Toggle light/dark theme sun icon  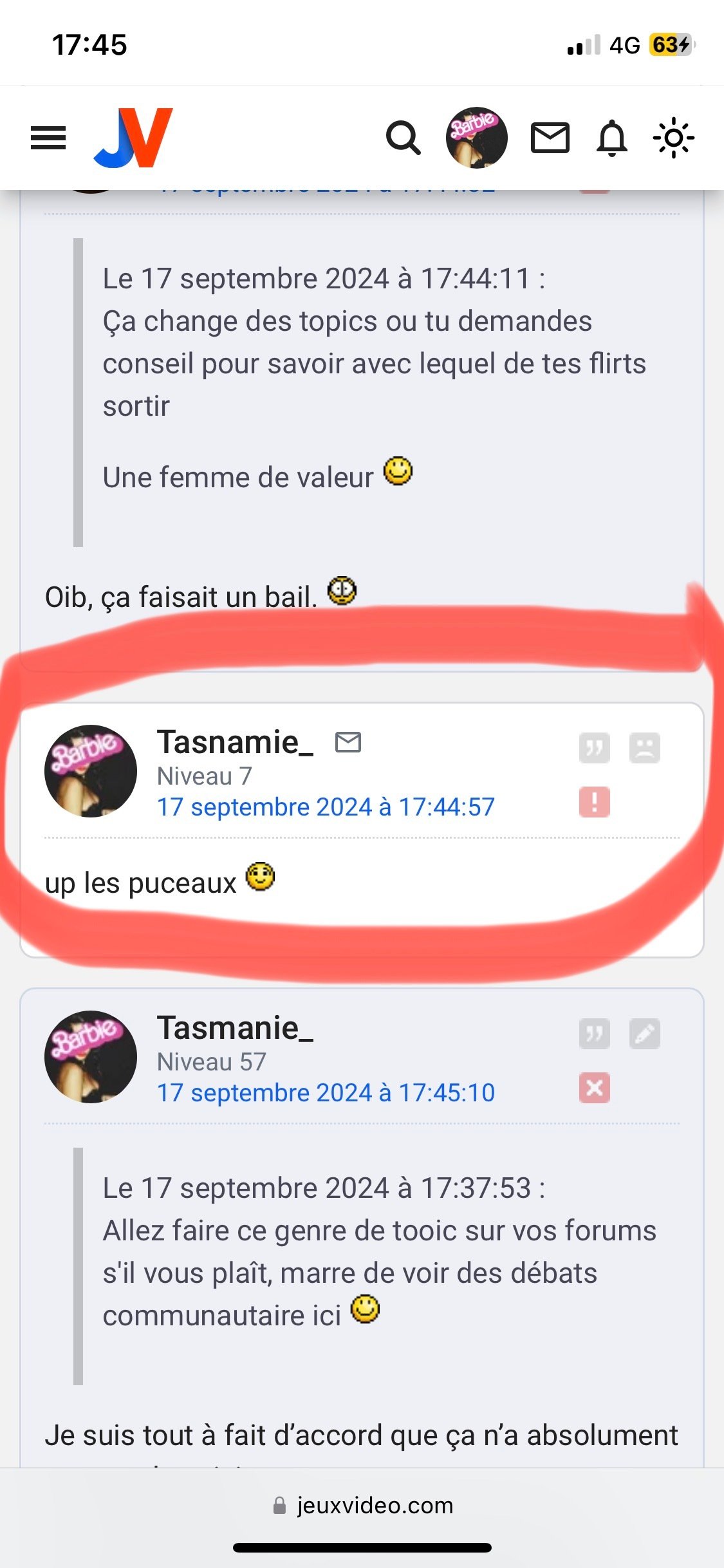point(673,138)
